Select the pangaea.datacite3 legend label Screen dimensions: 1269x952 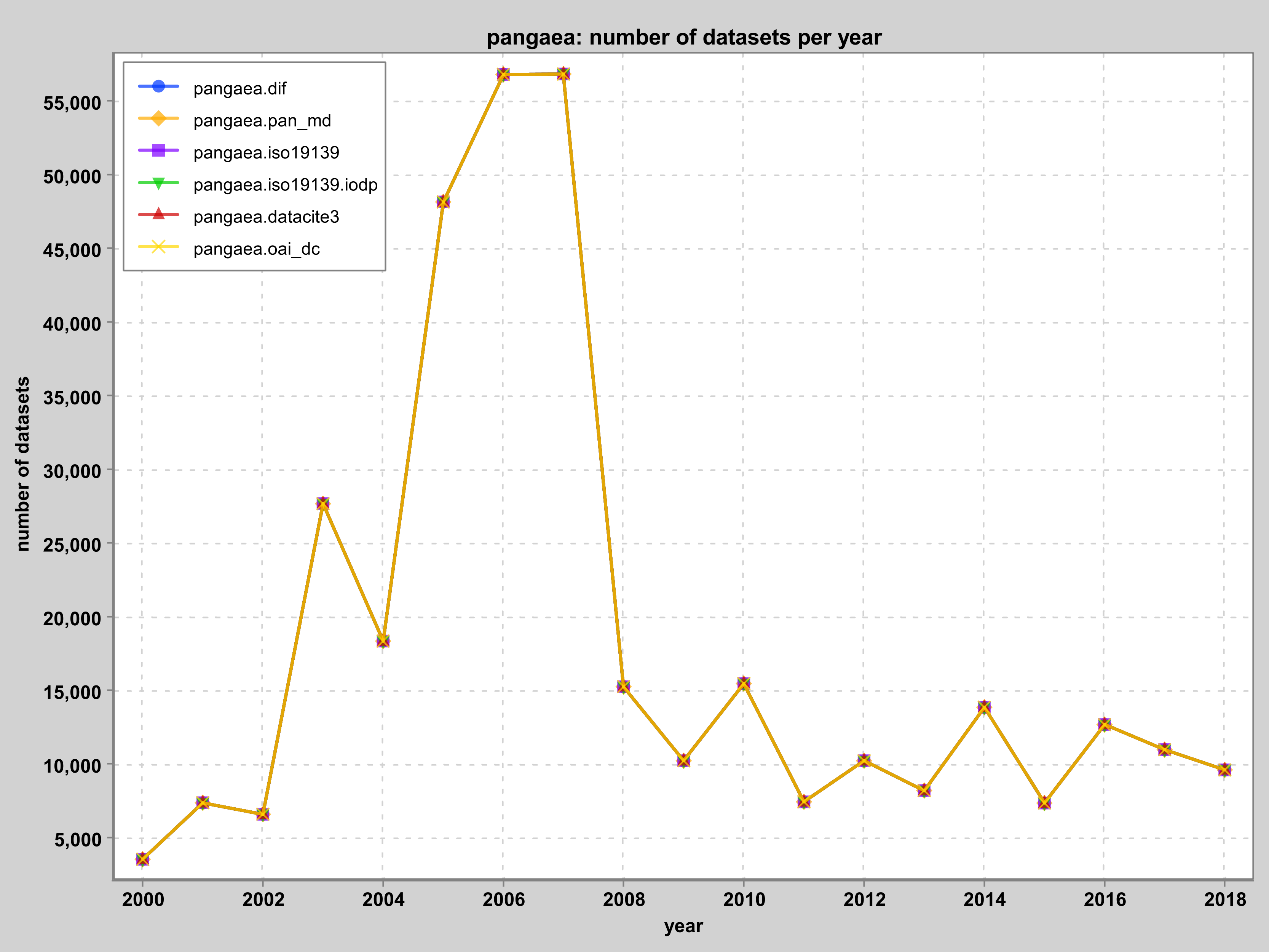tap(266, 217)
